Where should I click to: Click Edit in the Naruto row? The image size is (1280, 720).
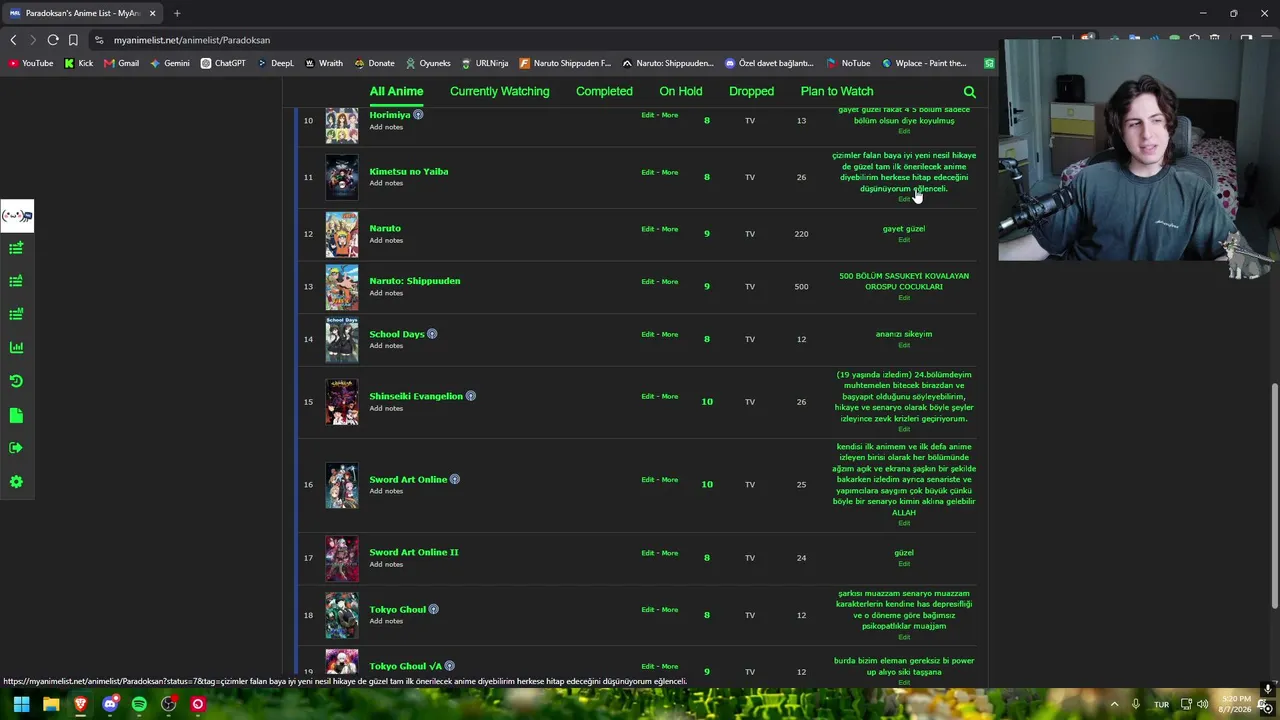pos(647,229)
